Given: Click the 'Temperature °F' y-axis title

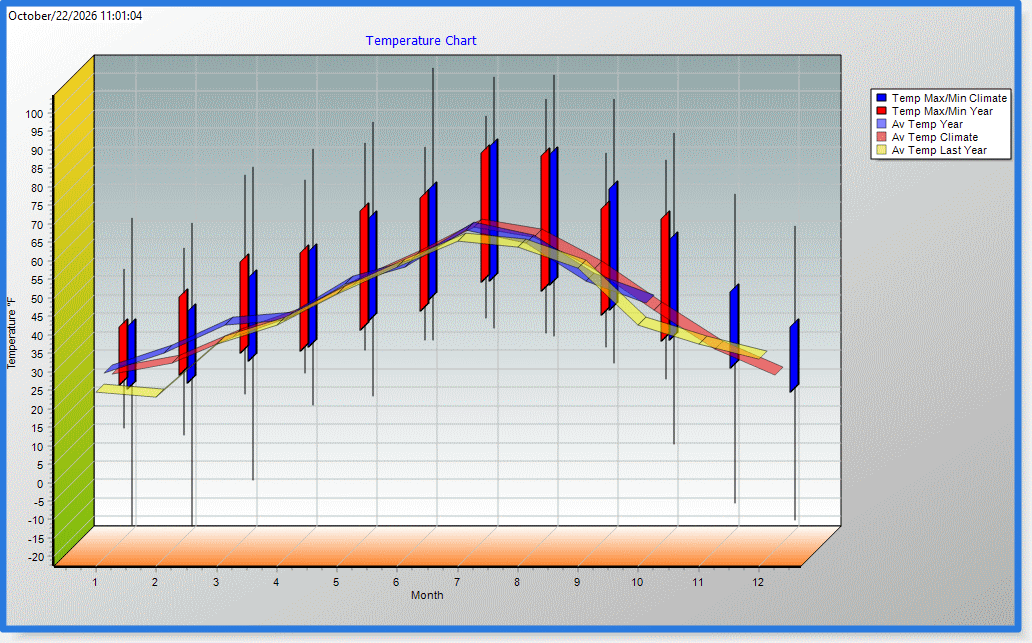Looking at the screenshot, I should pos(11,333).
